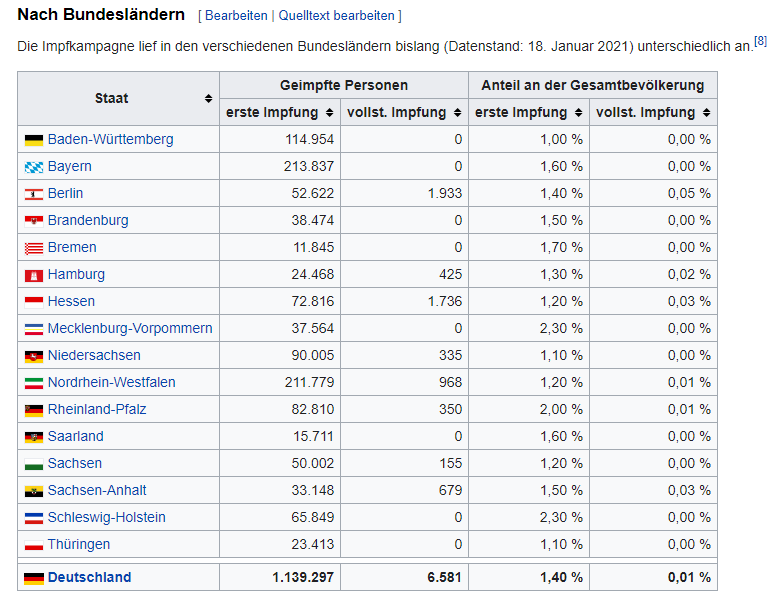Click the Hamburg flag icon
The height and width of the screenshot is (606, 783).
tap(34, 275)
